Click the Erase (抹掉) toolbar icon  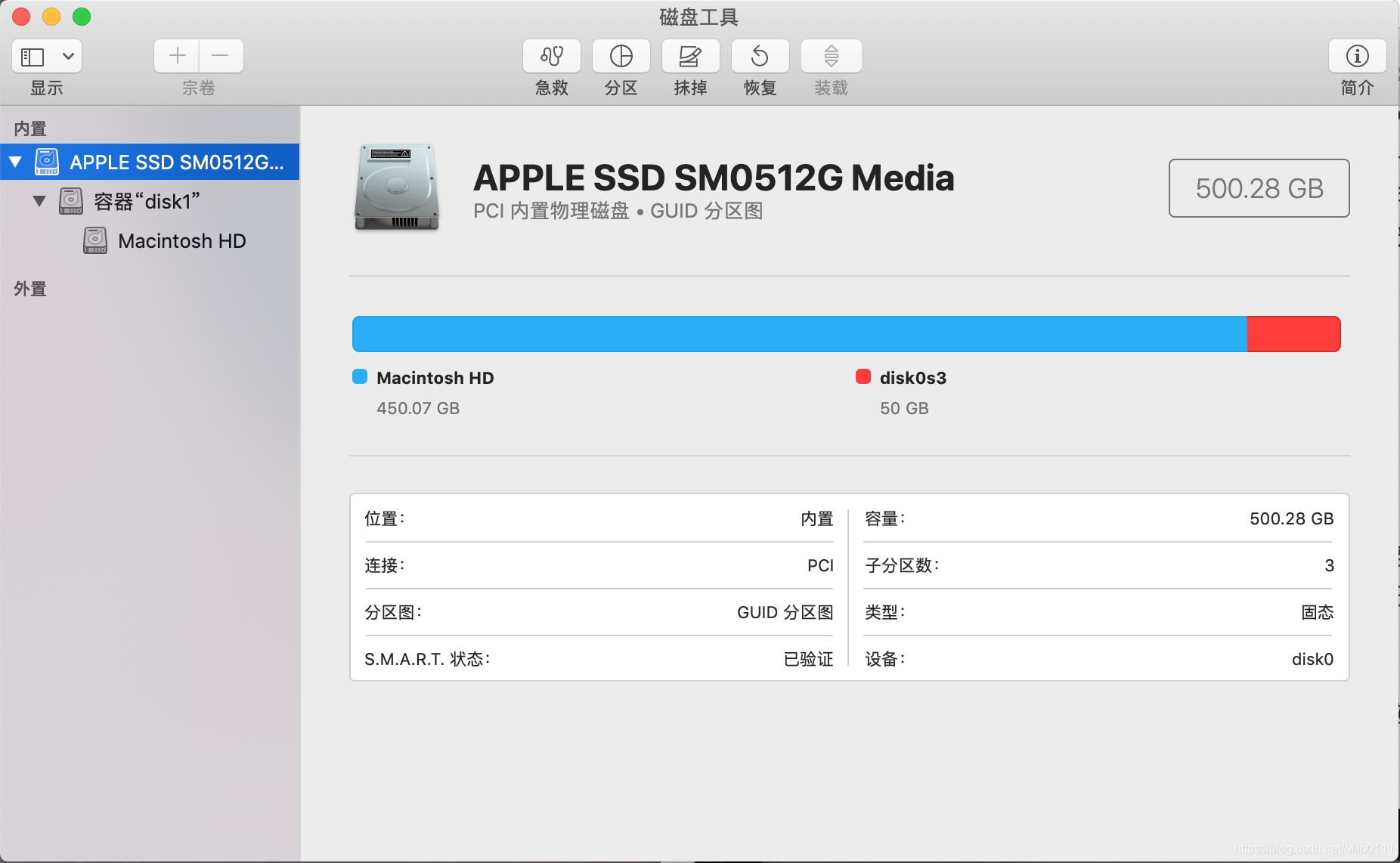691,56
